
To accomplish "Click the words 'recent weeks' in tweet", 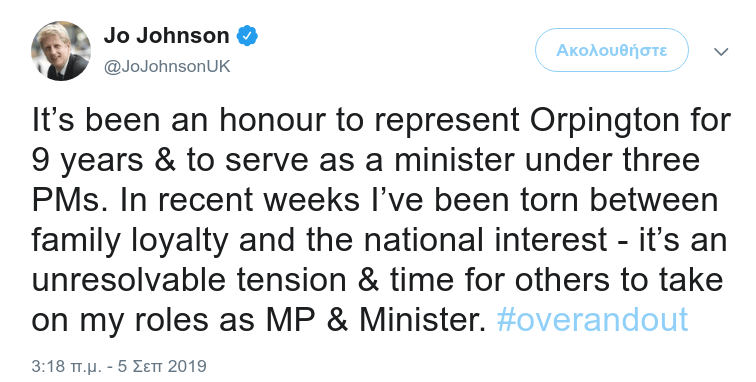I will click(x=258, y=200).
